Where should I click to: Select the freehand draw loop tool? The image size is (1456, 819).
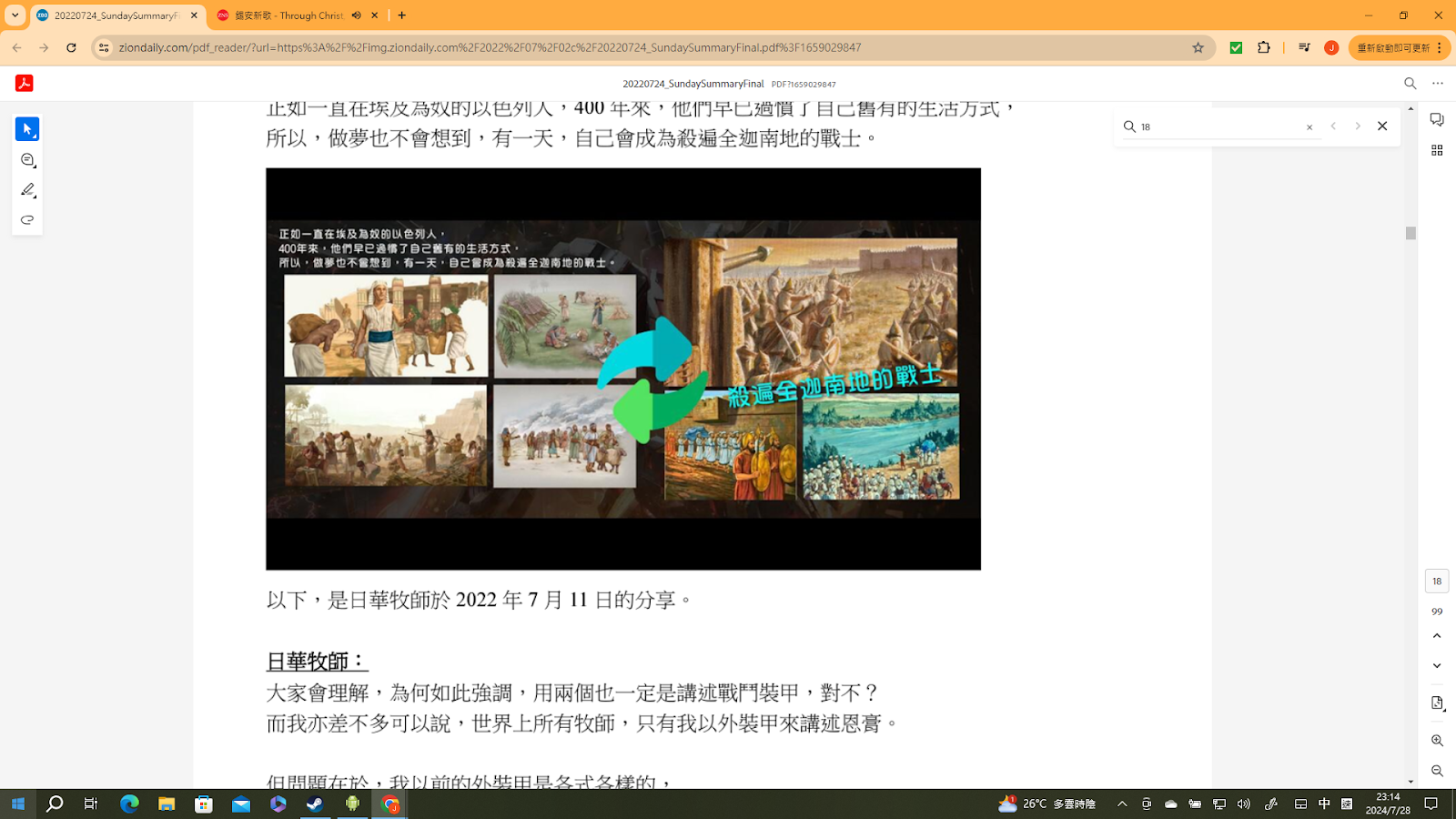tap(27, 220)
